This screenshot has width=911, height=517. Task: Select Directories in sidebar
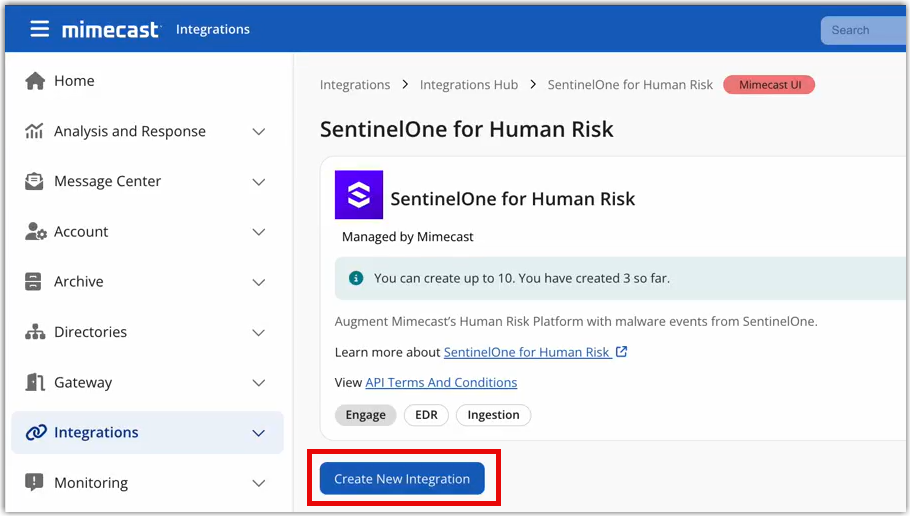90,332
